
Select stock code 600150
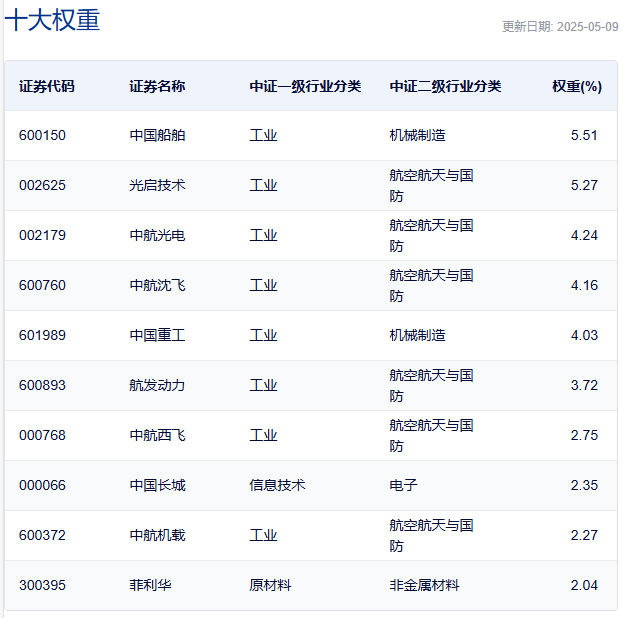point(43,135)
